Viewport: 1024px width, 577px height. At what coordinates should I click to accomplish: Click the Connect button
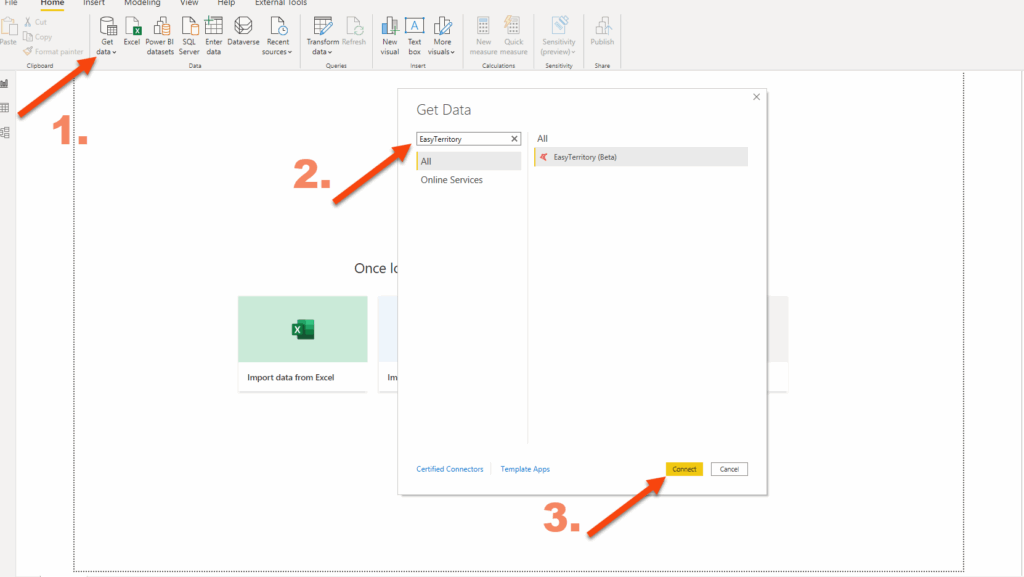click(x=684, y=469)
